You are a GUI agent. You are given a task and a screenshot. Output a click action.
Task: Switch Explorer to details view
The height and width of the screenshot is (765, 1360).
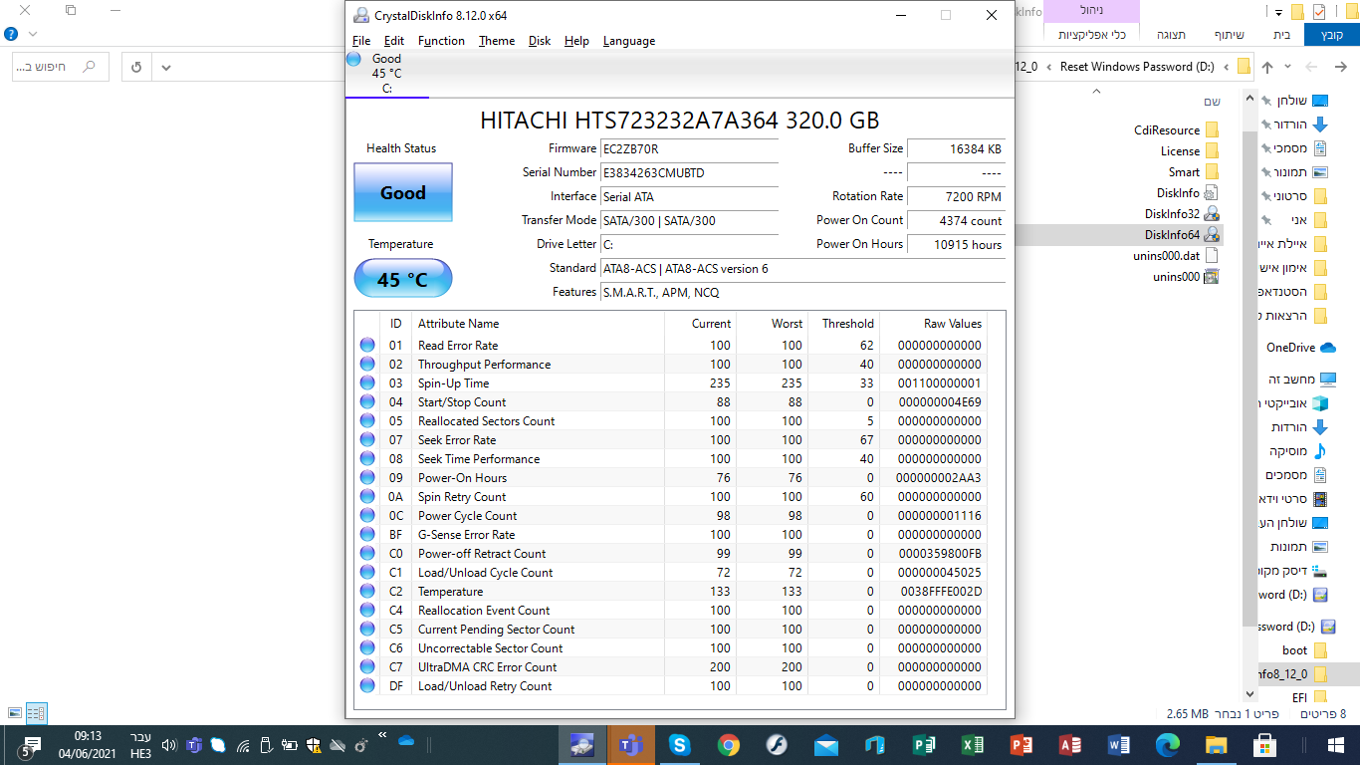point(36,713)
